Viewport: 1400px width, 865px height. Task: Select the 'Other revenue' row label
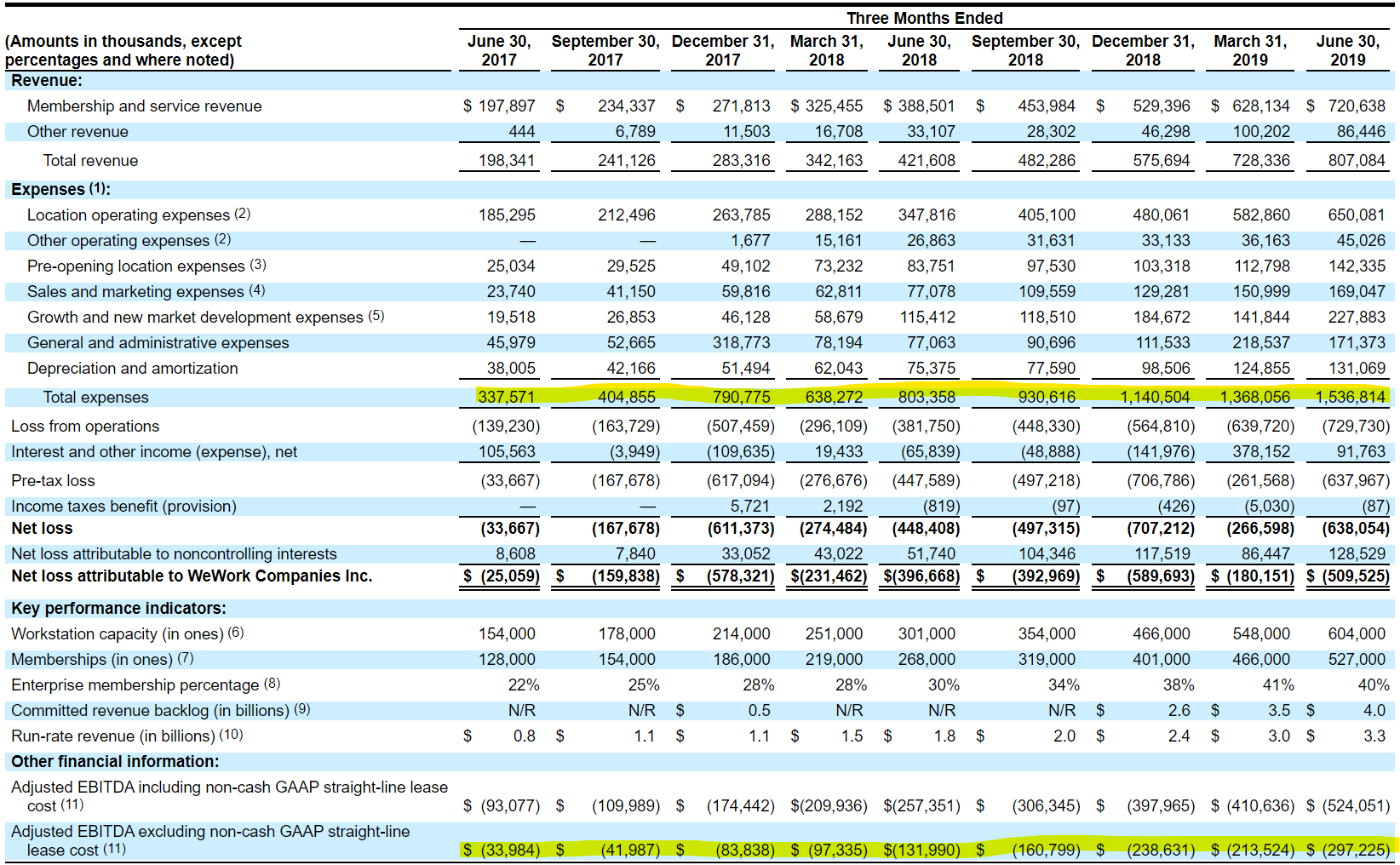tap(77, 132)
